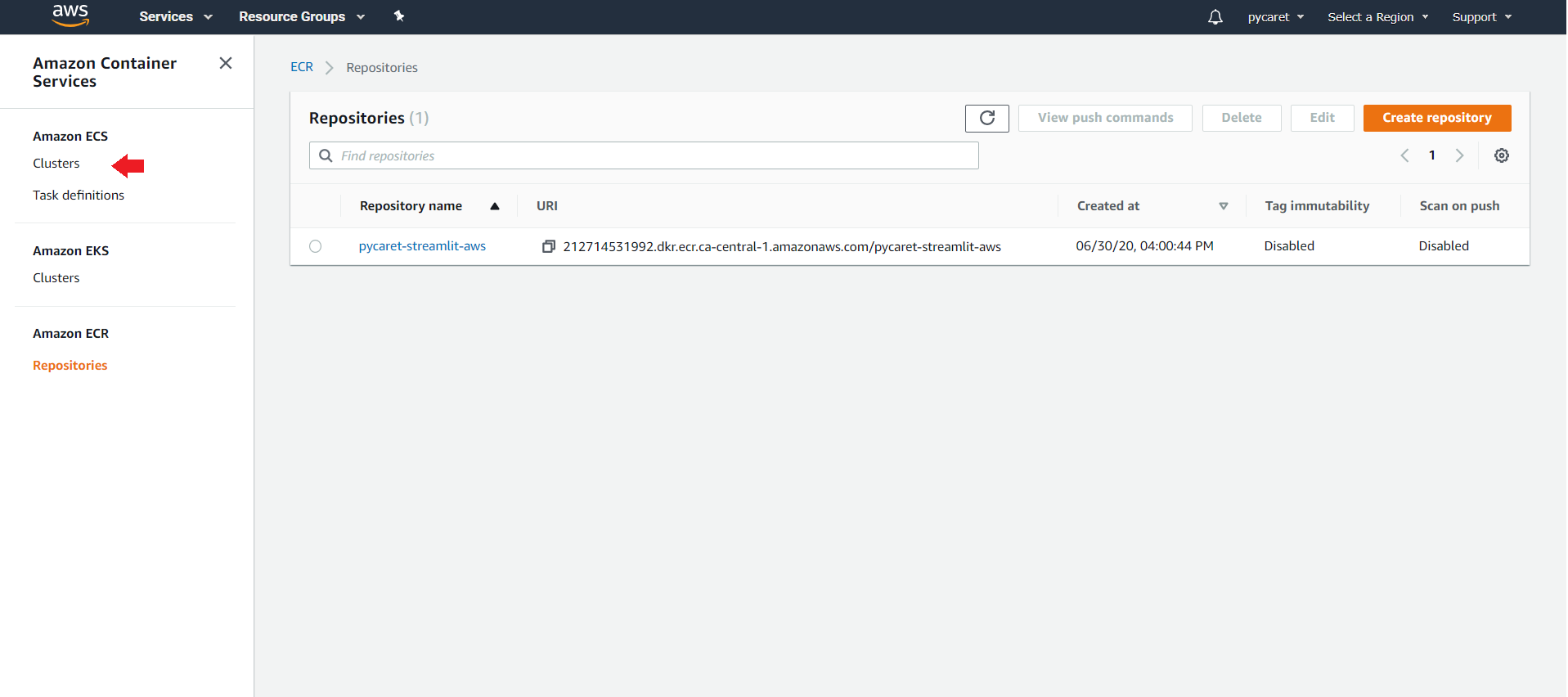Open the notifications bell
Image resolution: width=1568 pixels, height=697 pixels.
click(x=1215, y=17)
